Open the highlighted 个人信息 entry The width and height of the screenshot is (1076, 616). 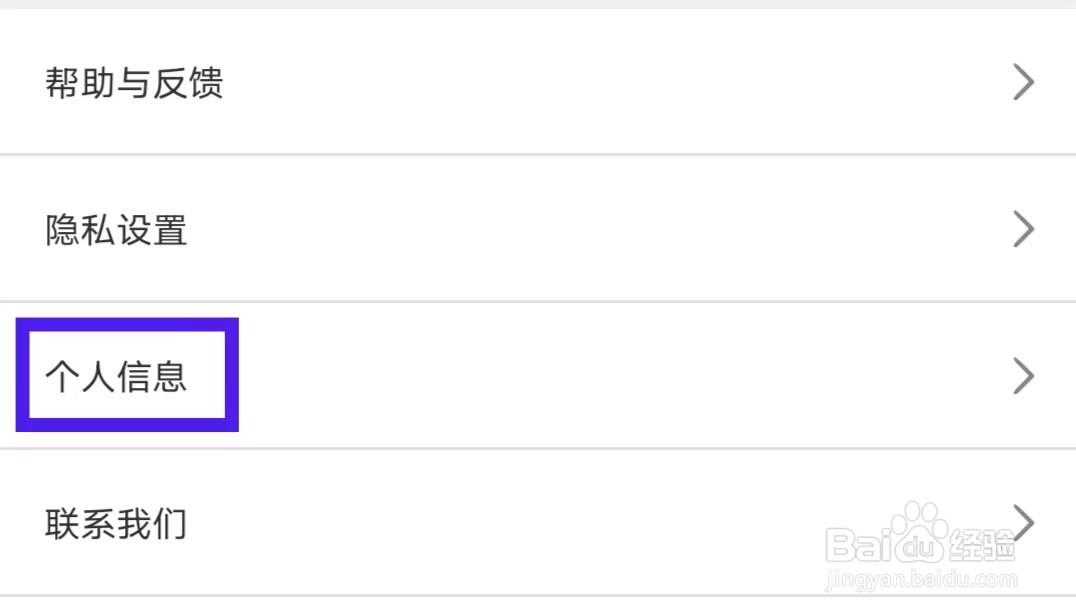click(x=116, y=377)
